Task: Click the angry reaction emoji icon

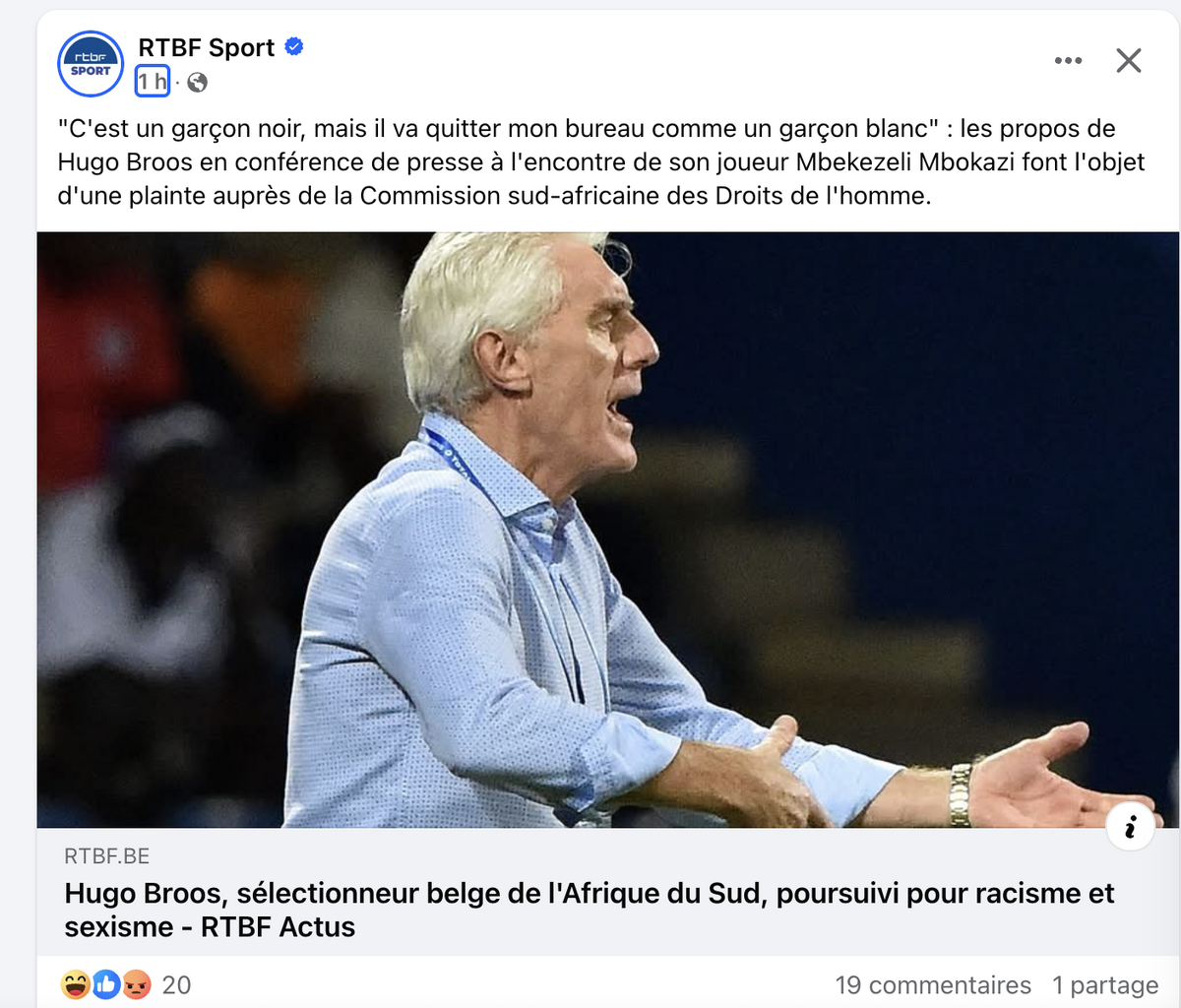Action: (x=137, y=984)
